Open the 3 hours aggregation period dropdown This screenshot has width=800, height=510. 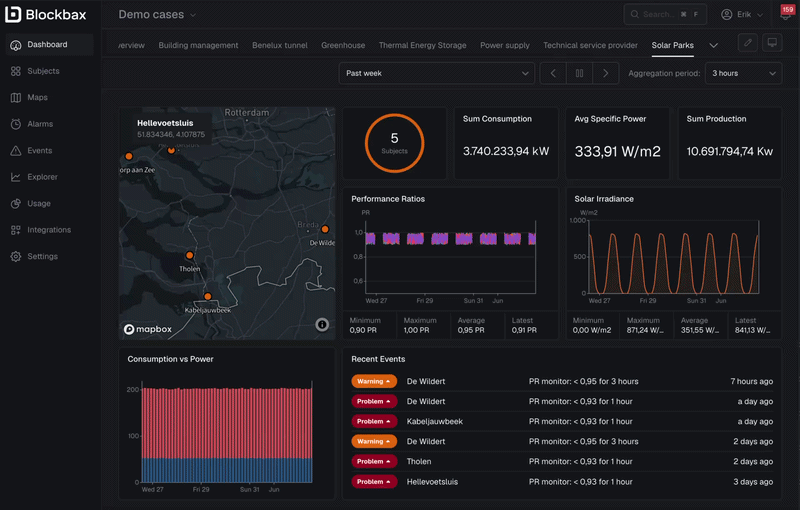[x=743, y=73]
